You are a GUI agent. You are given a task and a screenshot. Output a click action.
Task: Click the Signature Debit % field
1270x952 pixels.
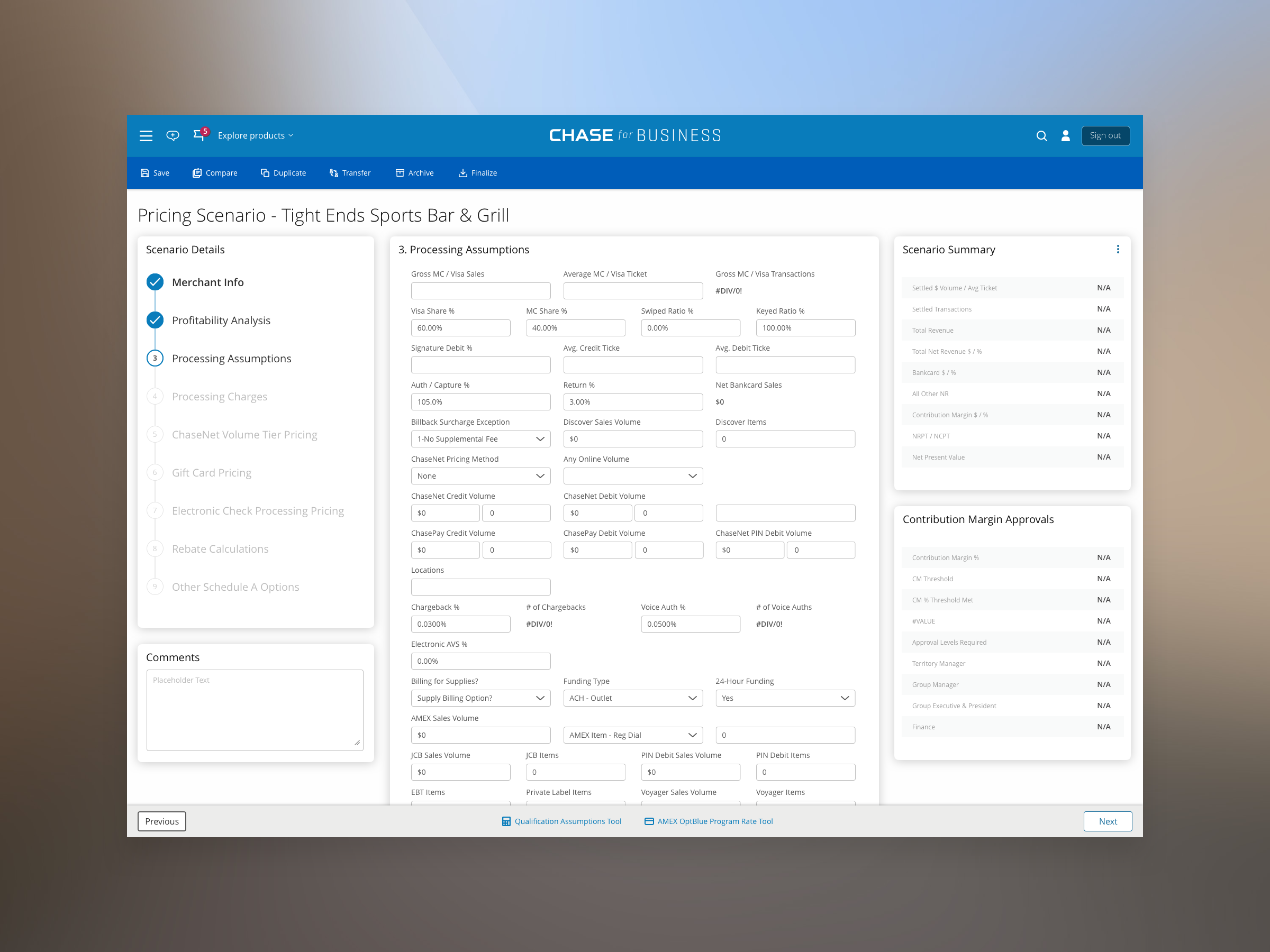point(480,365)
